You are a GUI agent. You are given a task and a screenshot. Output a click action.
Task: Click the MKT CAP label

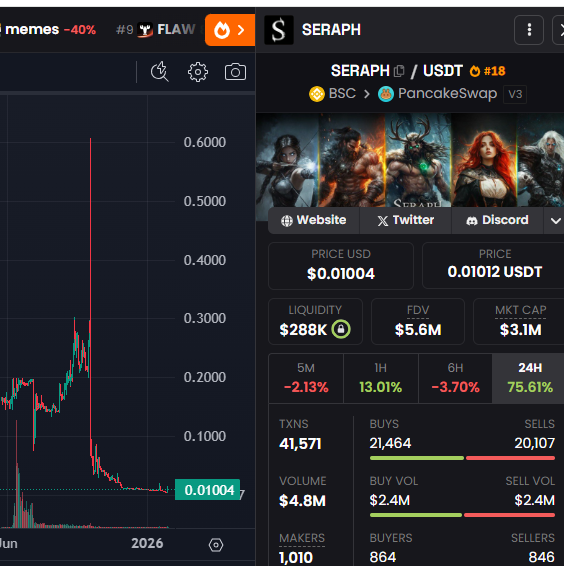[520, 310]
